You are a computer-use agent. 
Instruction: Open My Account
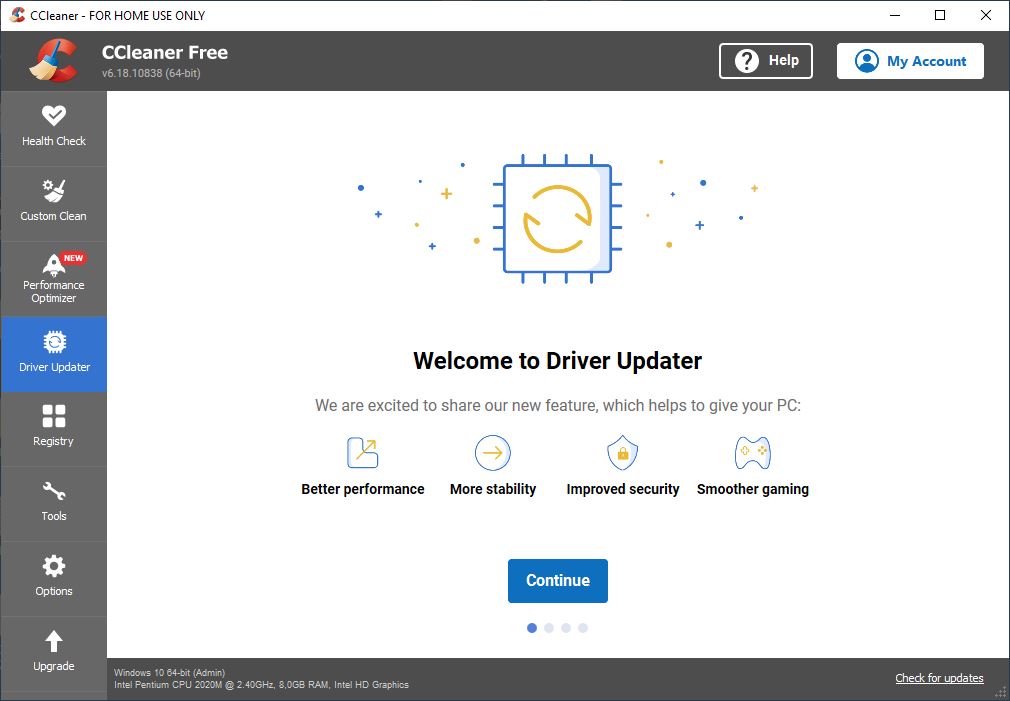coord(910,61)
